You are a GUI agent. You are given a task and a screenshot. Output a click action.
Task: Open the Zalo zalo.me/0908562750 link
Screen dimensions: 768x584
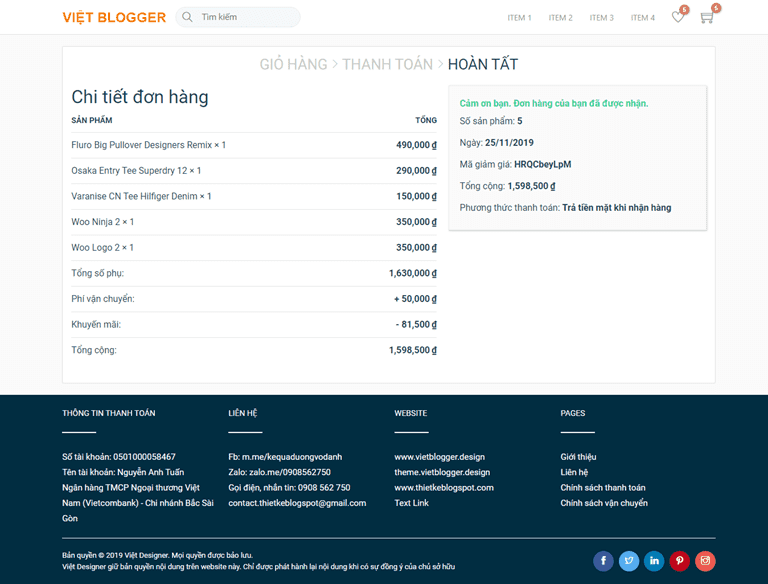[279, 472]
